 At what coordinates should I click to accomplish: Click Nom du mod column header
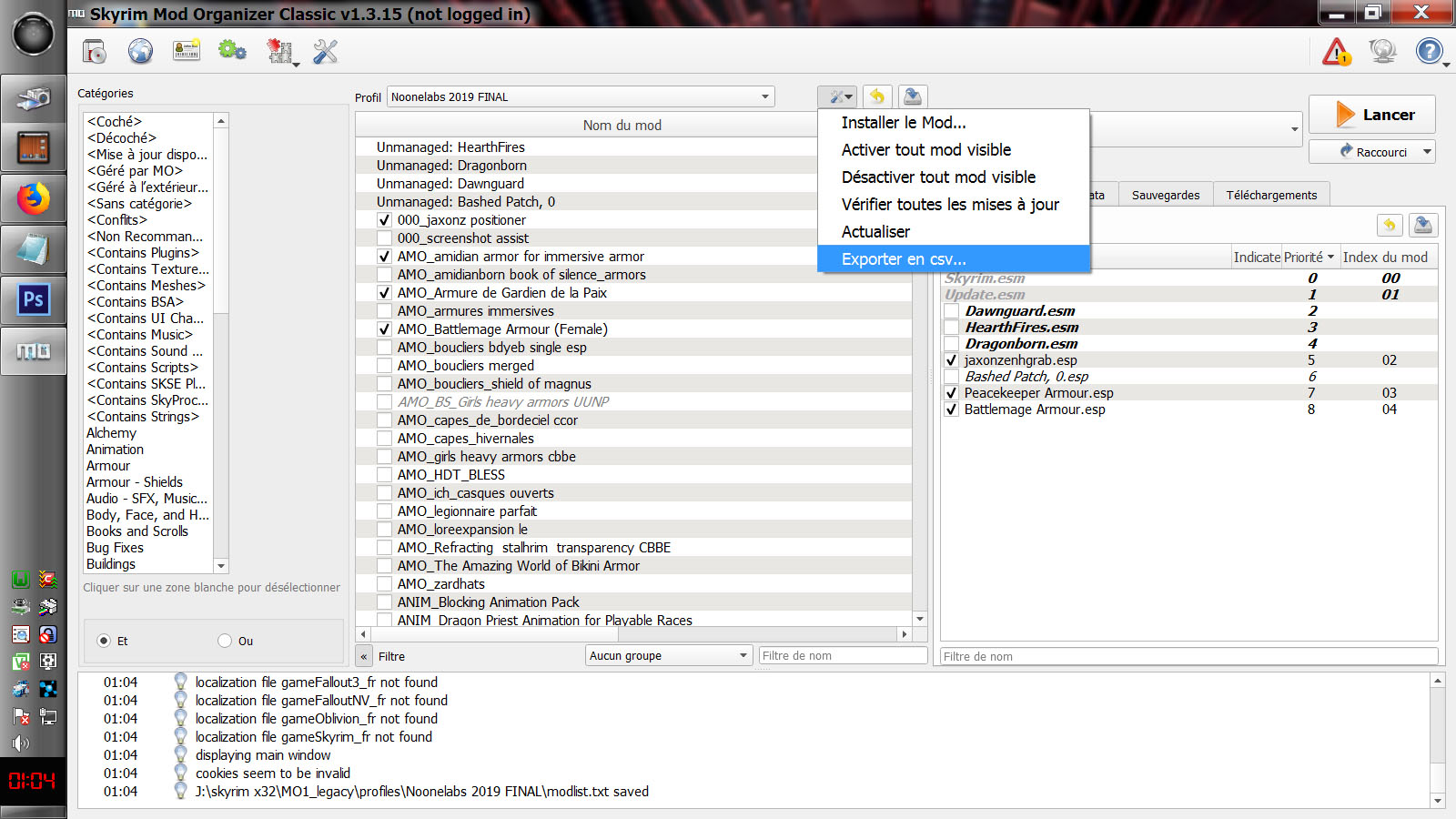622,126
